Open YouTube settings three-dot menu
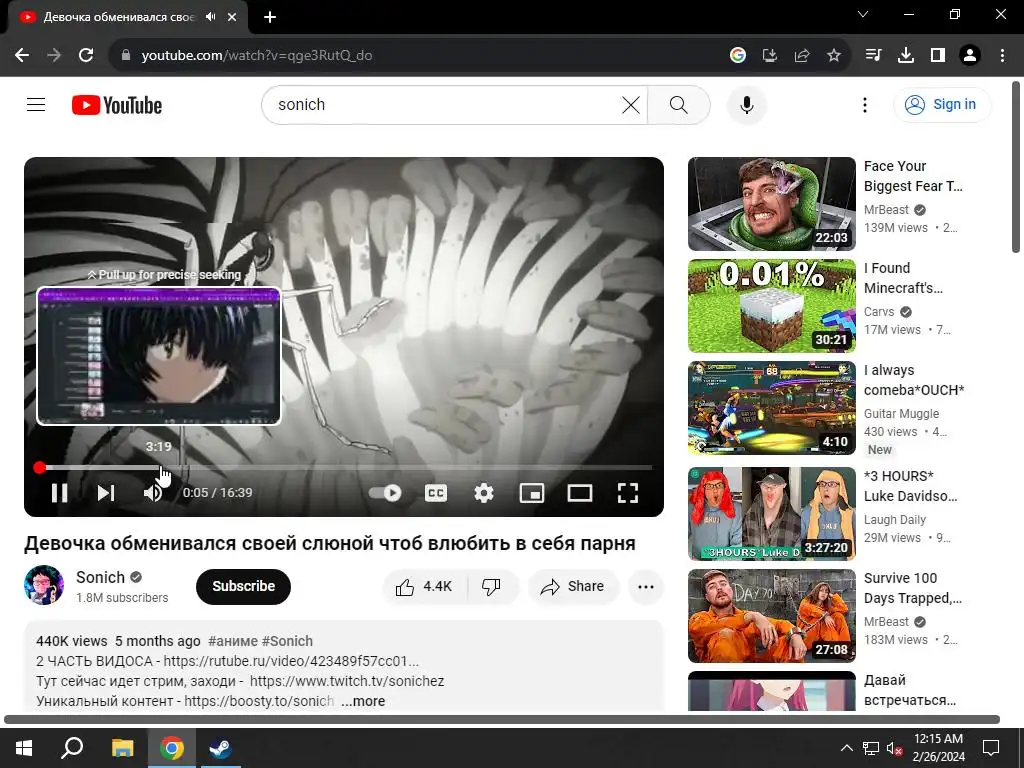 pyautogui.click(x=865, y=104)
